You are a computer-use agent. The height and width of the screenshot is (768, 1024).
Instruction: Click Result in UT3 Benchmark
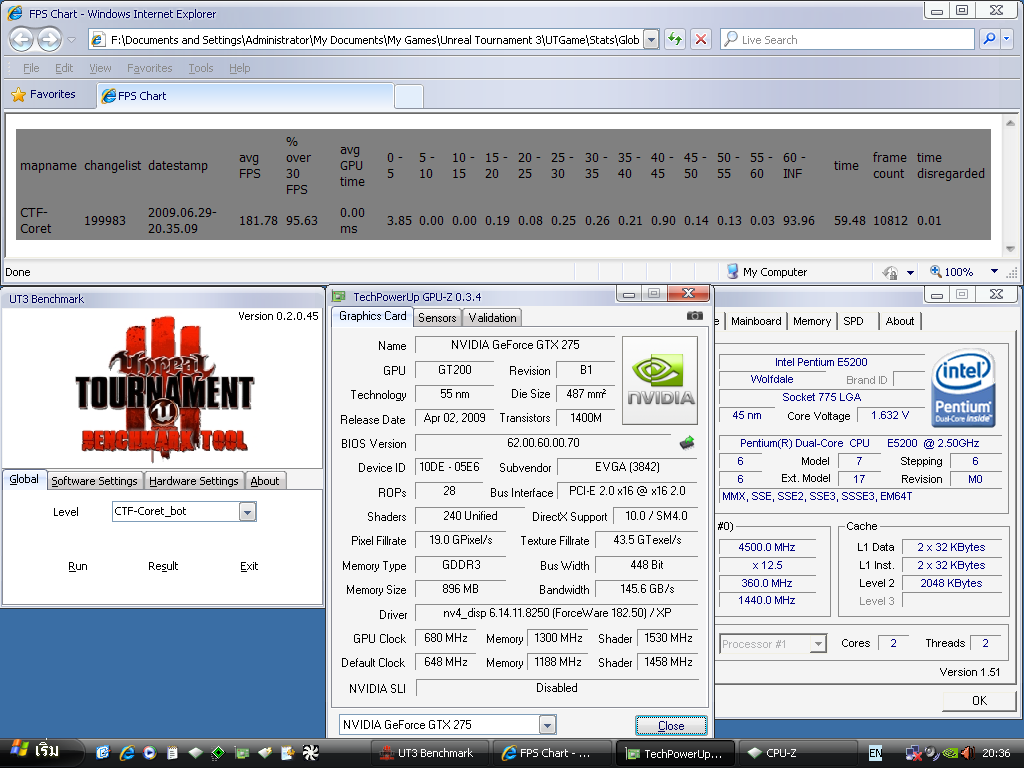163,566
